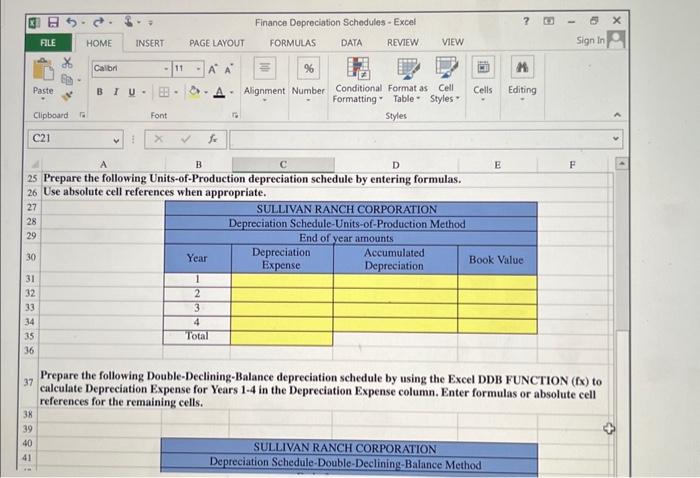Image resolution: width=700 pixels, height=478 pixels.
Task: Click yellow Total Depreciation Expense cell
Action: click(x=282, y=338)
